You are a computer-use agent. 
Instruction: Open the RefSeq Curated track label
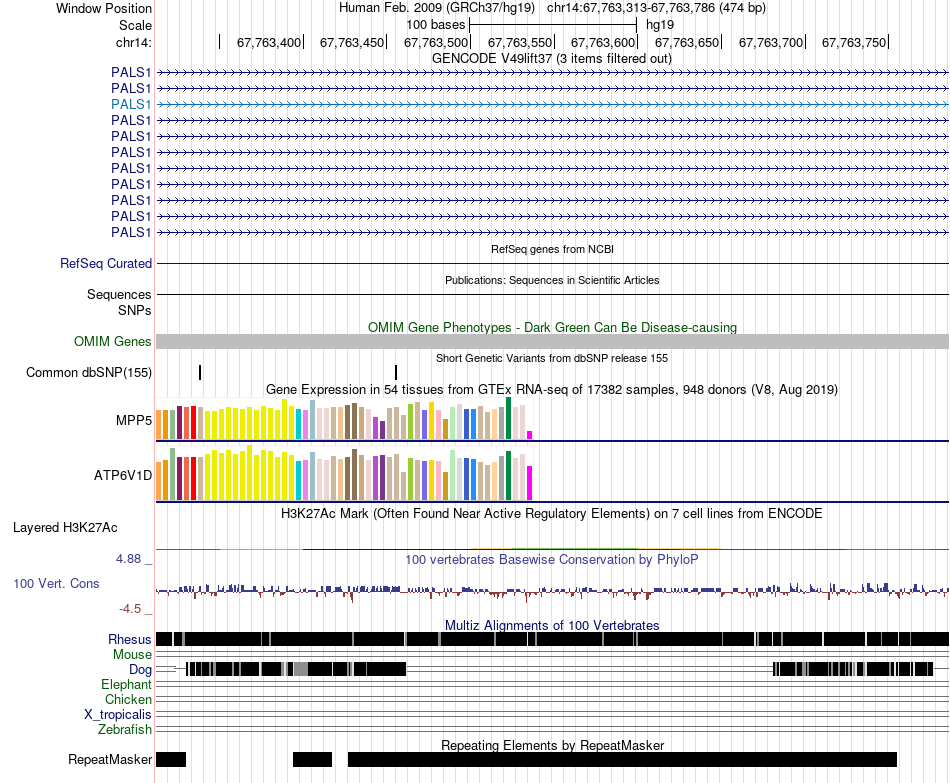[105, 264]
